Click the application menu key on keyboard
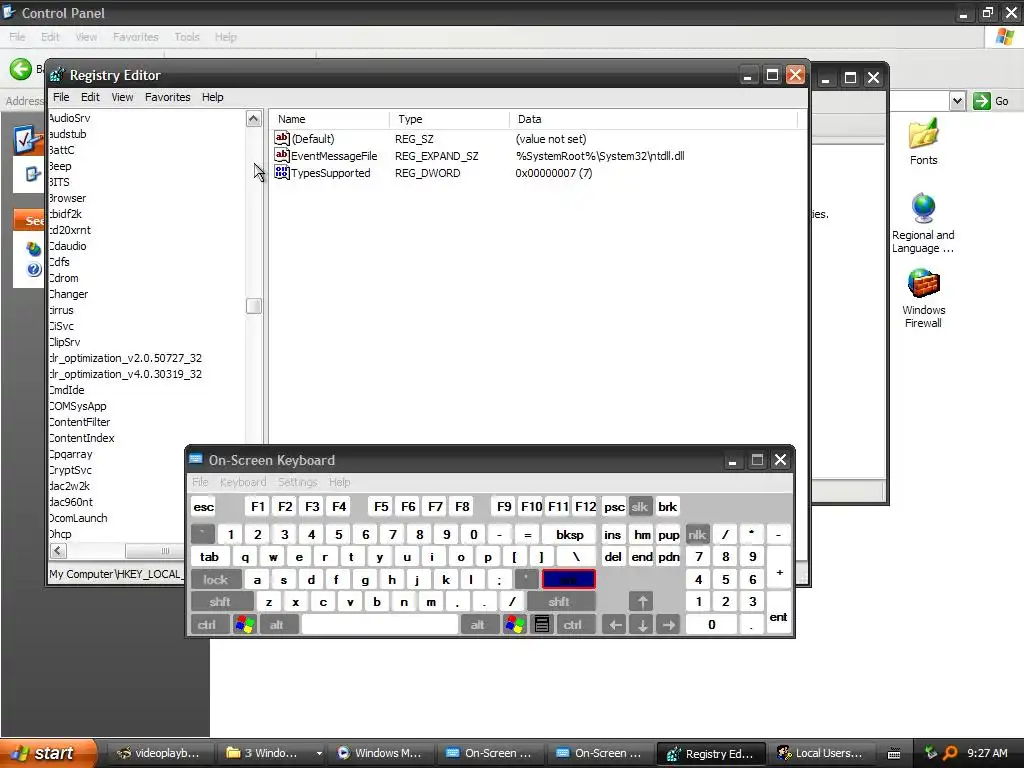This screenshot has width=1024, height=768. (541, 625)
